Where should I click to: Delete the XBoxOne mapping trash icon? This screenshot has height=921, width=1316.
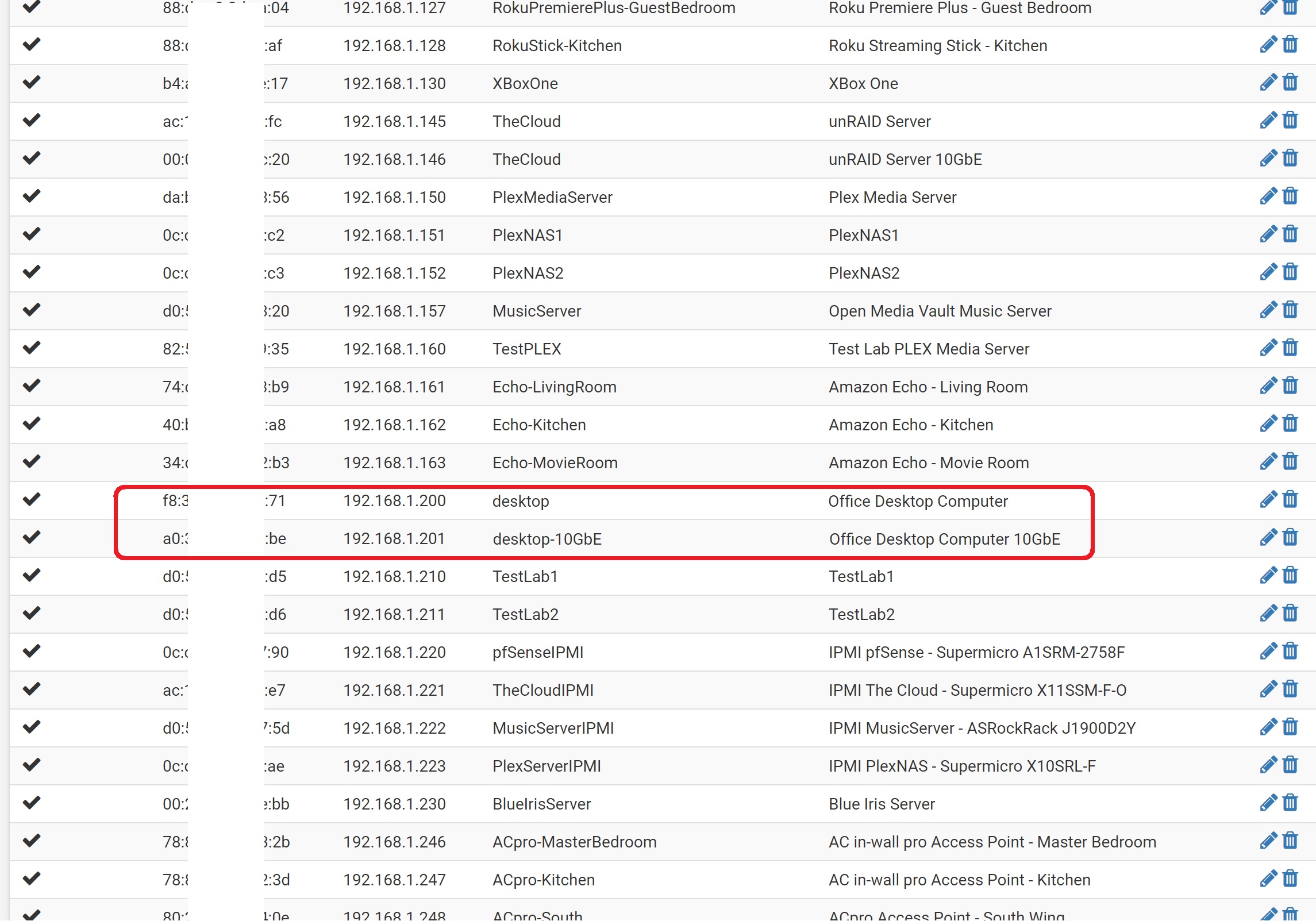pyautogui.click(x=1290, y=83)
